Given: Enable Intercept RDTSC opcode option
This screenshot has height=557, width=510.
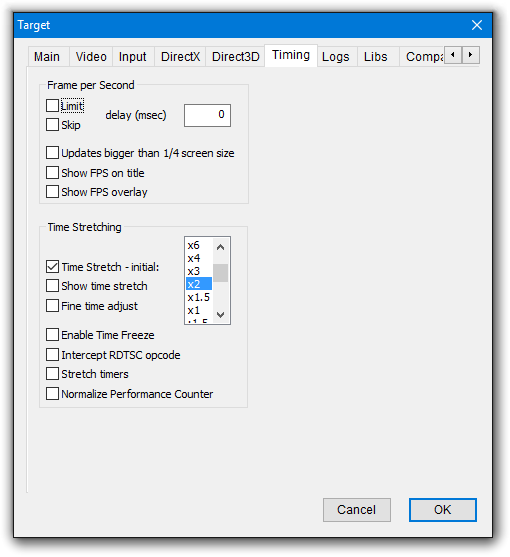Looking at the screenshot, I should (x=52, y=355).
